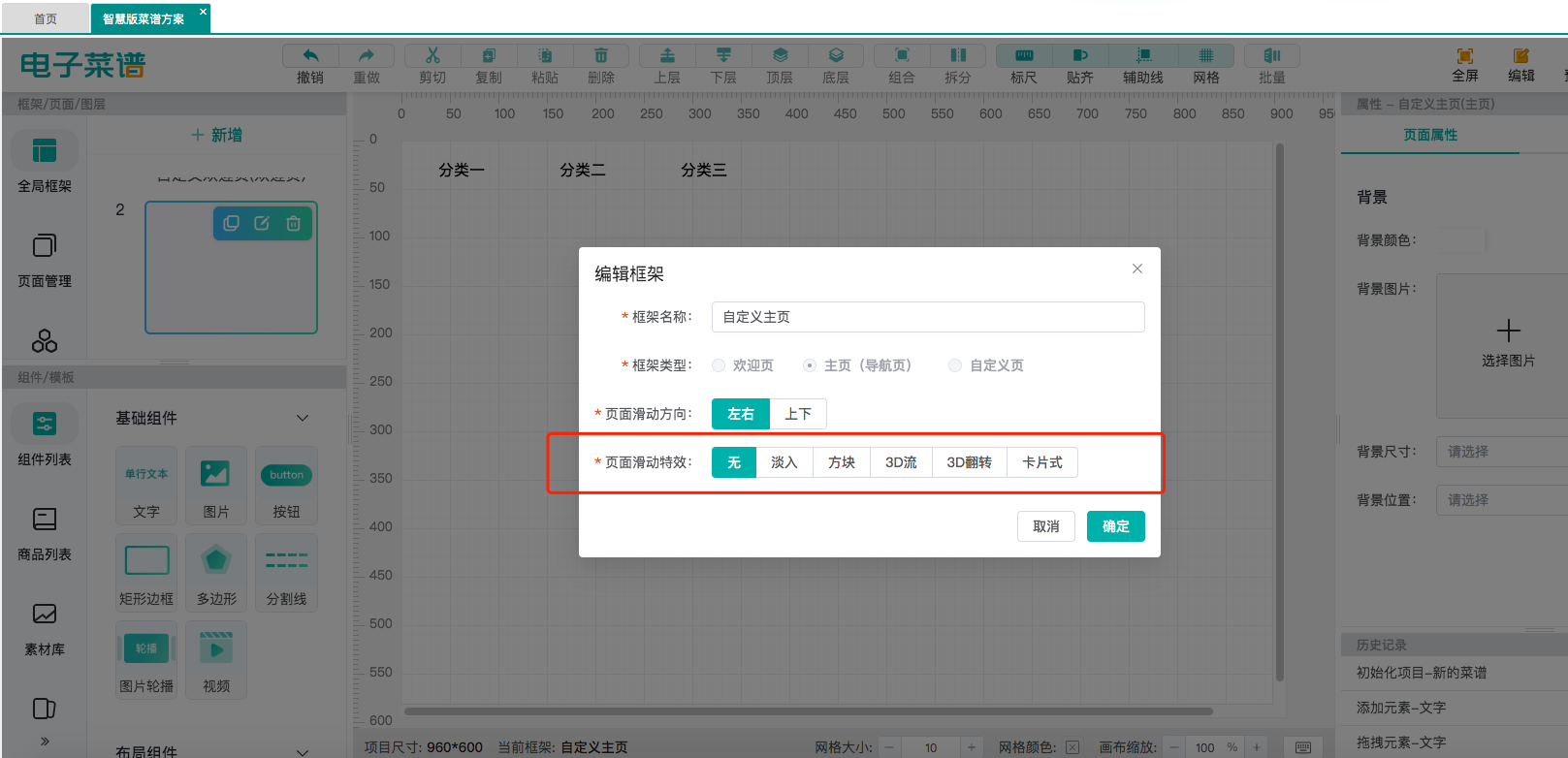Select the 页面属性 tab
This screenshot has width=1568, height=758.
[x=1430, y=135]
